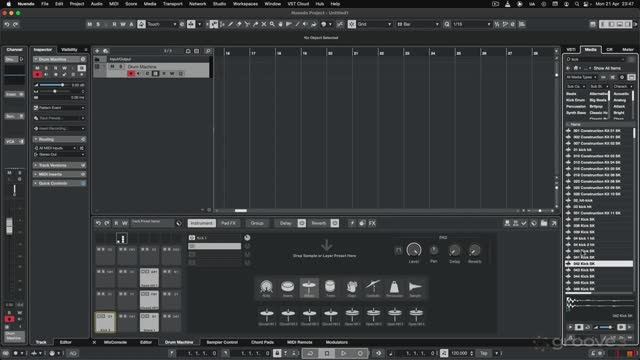The width and height of the screenshot is (640, 360).
Task: Select the Glue tool in toolbar
Action: (256, 24)
